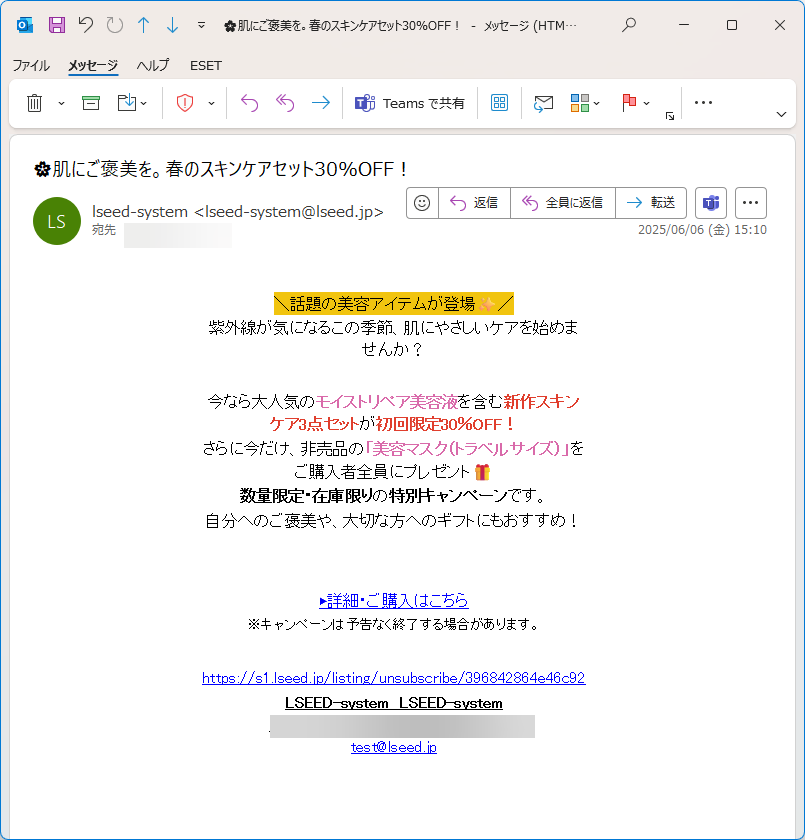
Task: Open the ESET menu item
Action: pos(205,66)
